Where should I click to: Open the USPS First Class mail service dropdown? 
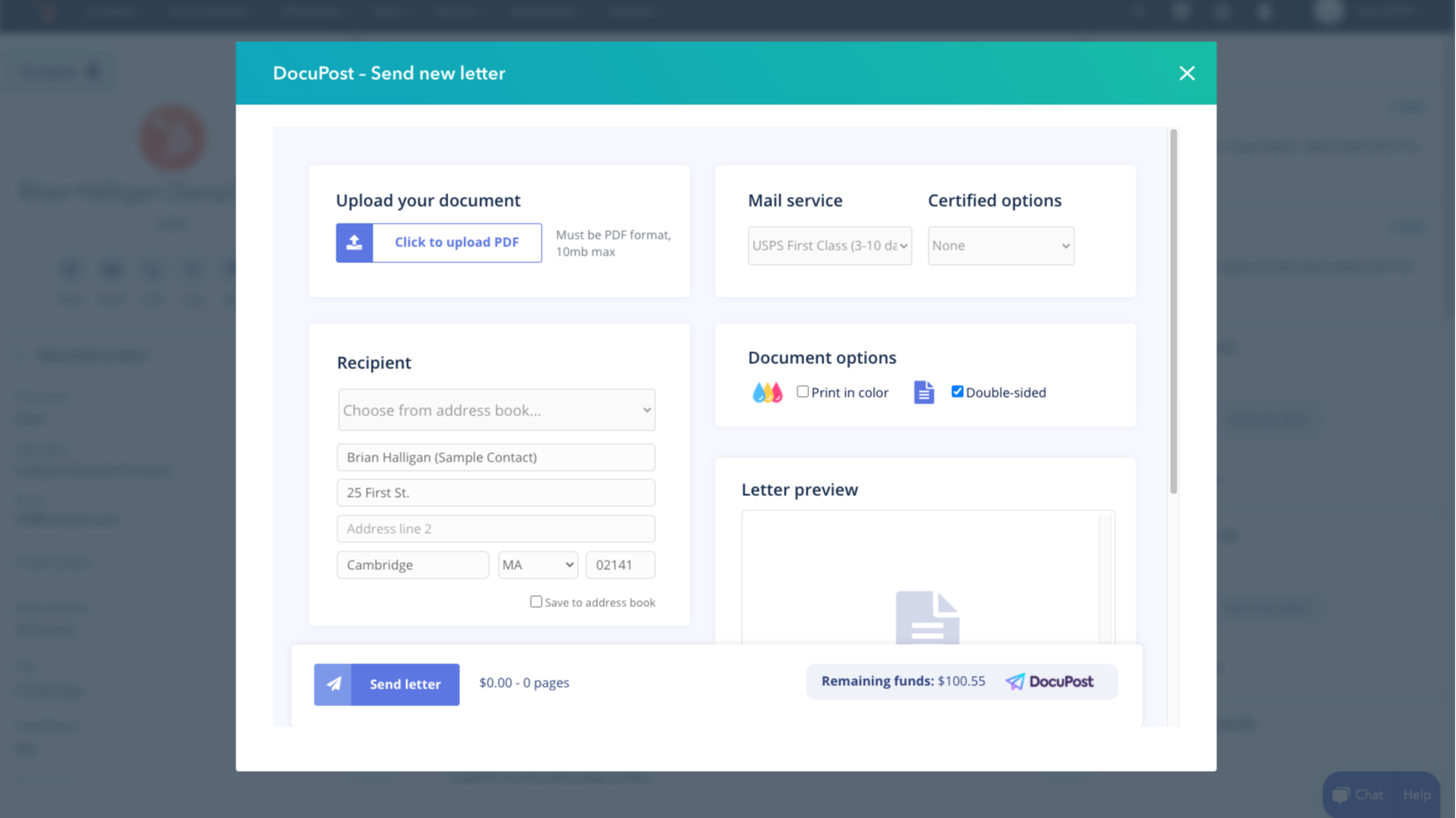coord(829,245)
